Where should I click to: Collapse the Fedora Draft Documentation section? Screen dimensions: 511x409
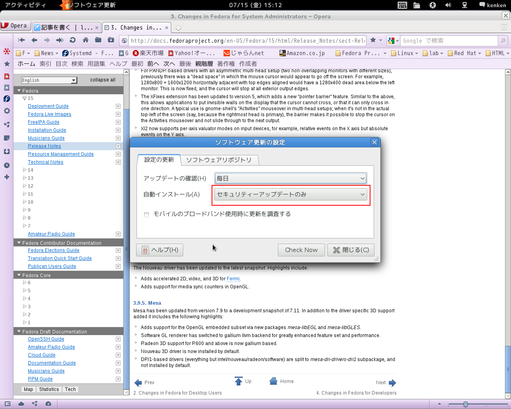pyautogui.click(x=19, y=331)
